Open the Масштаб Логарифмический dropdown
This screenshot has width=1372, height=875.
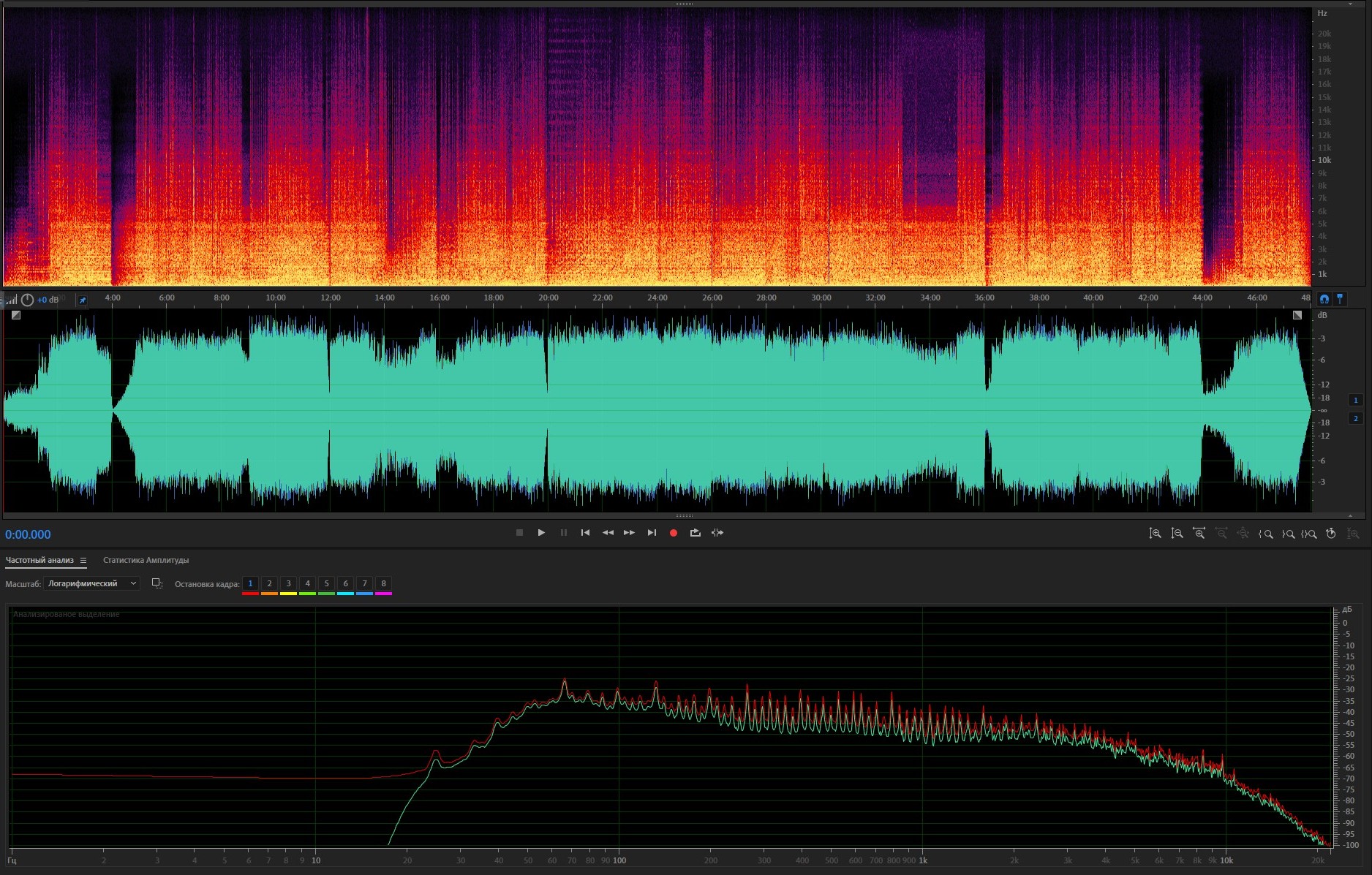click(91, 583)
